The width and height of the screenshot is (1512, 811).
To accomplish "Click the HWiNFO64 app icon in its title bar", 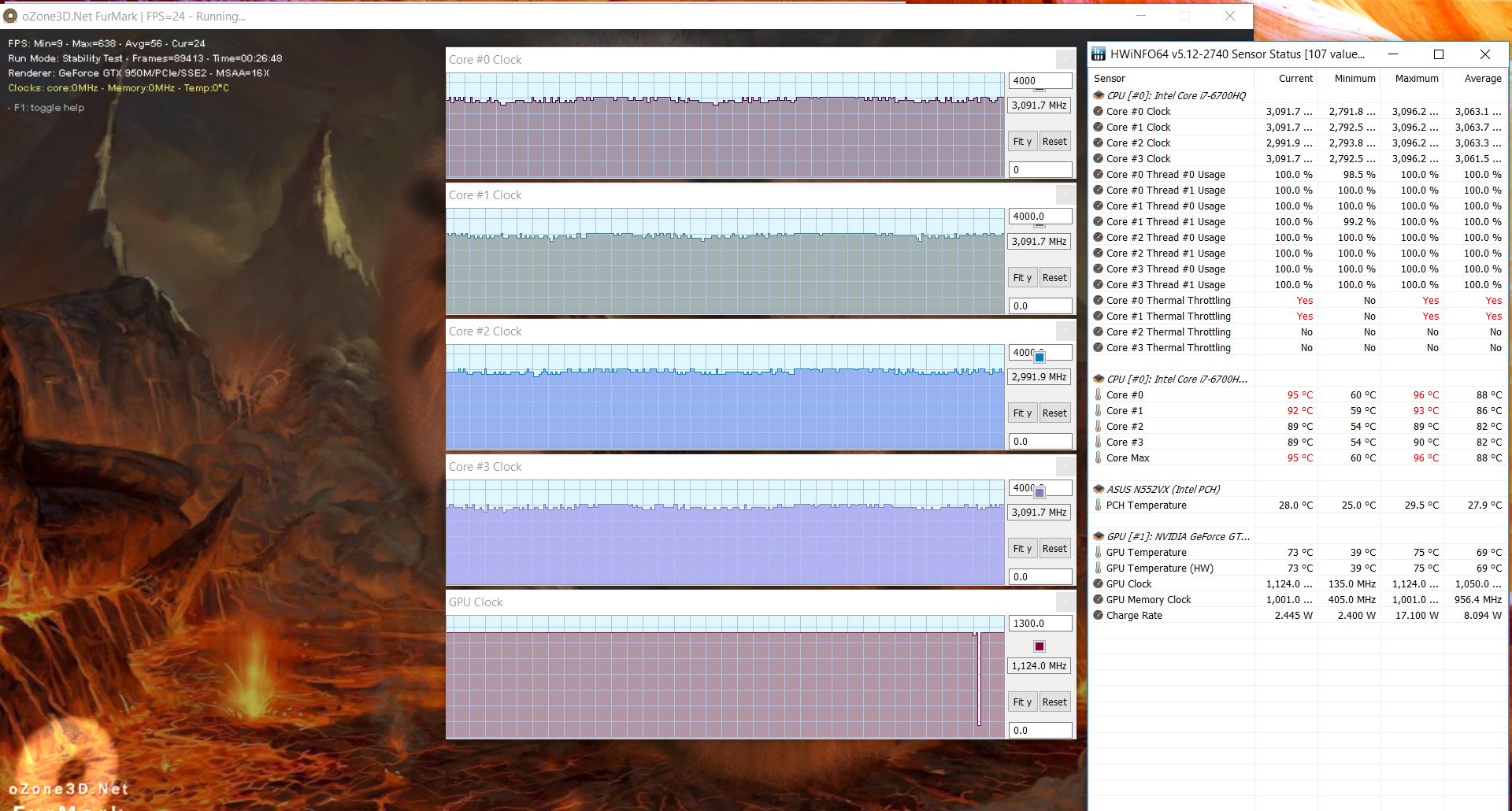I will pyautogui.click(x=1099, y=54).
